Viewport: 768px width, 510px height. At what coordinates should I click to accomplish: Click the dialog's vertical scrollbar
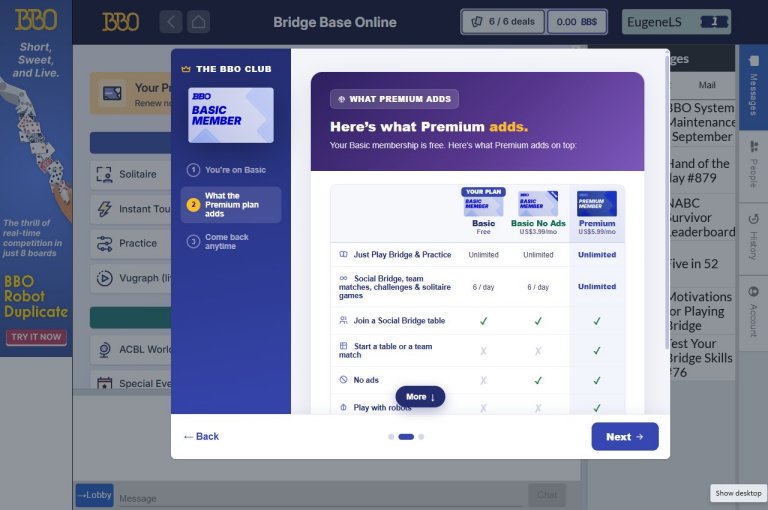click(x=667, y=201)
